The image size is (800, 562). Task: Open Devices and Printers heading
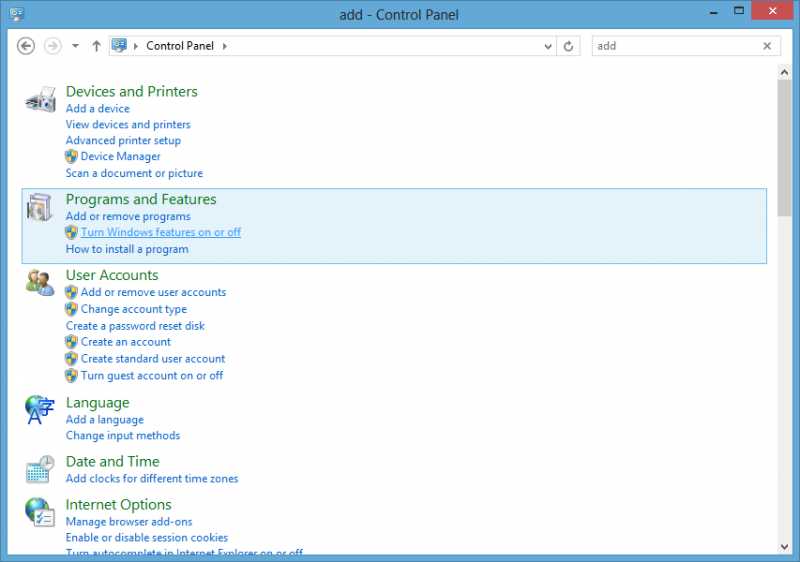tap(132, 91)
